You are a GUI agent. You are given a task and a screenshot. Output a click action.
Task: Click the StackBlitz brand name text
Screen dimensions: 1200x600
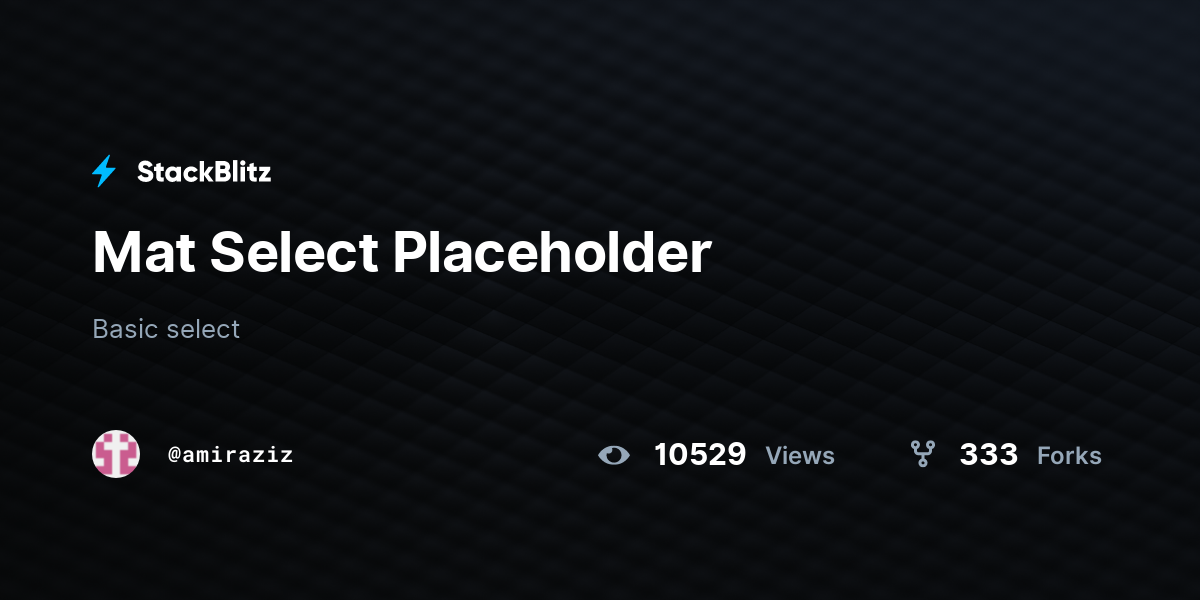click(x=204, y=172)
